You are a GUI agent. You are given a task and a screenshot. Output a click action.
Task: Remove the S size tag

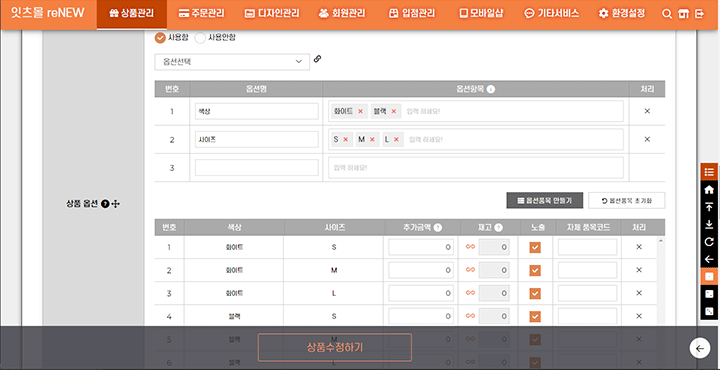pyautogui.click(x=345, y=140)
